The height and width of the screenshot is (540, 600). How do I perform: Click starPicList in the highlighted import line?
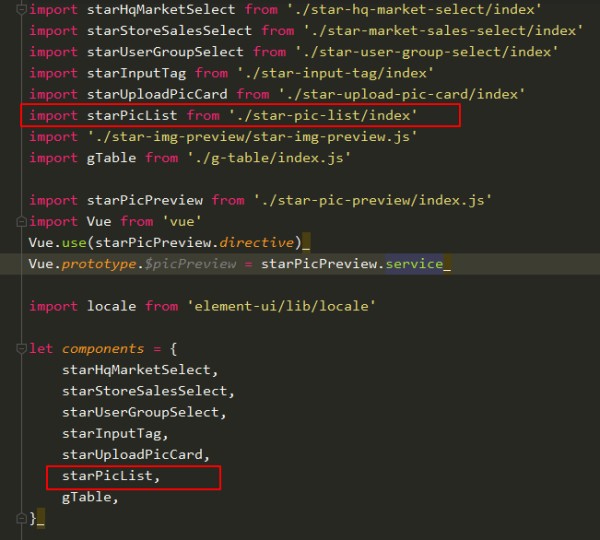click(x=132, y=116)
